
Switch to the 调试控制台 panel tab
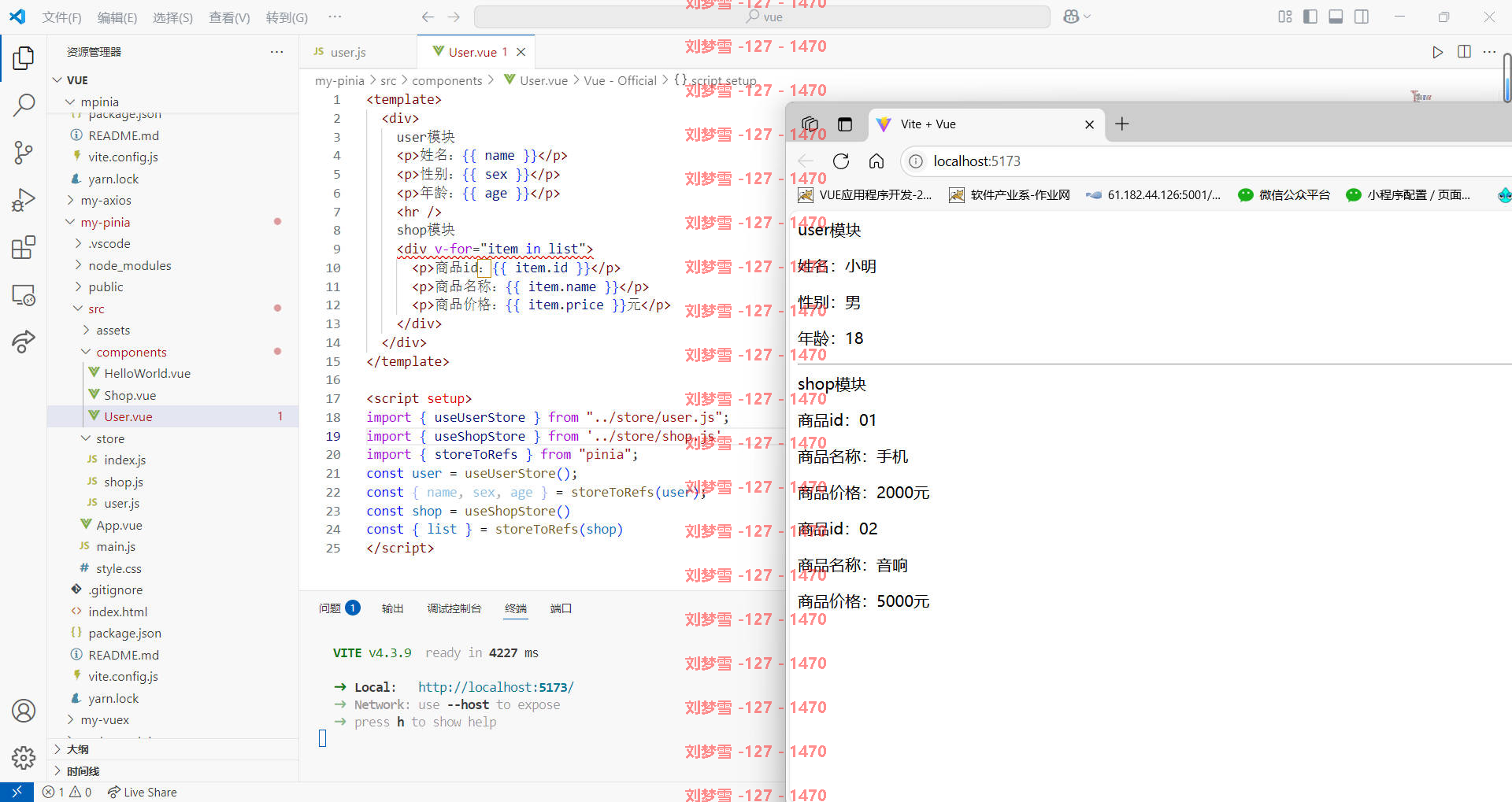(454, 608)
